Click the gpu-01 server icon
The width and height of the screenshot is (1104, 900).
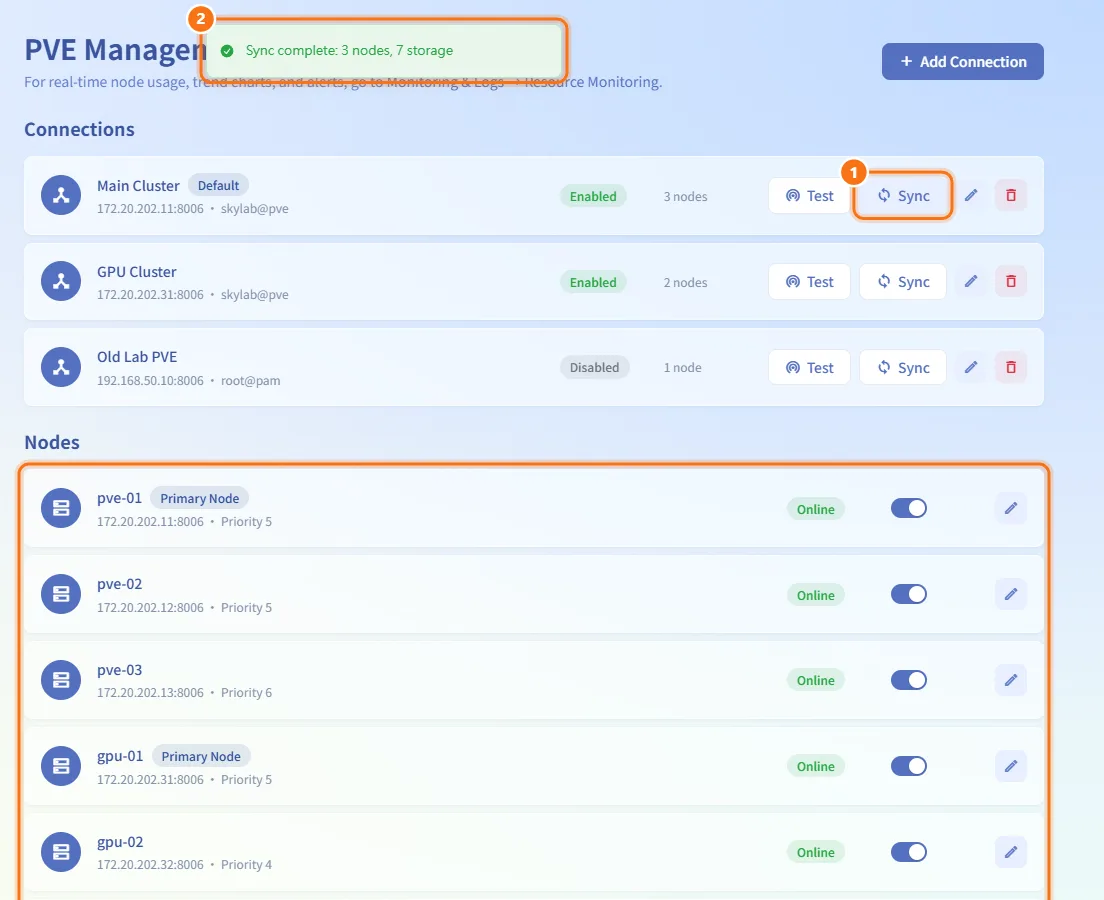(61, 766)
